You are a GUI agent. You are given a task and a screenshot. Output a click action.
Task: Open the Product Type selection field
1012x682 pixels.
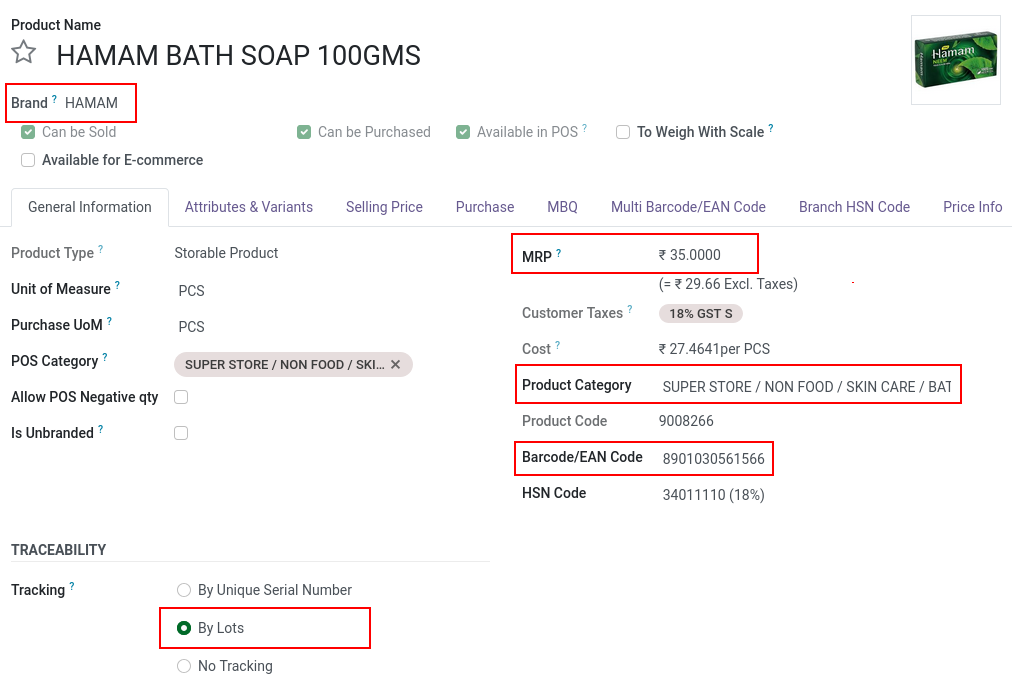click(x=226, y=253)
